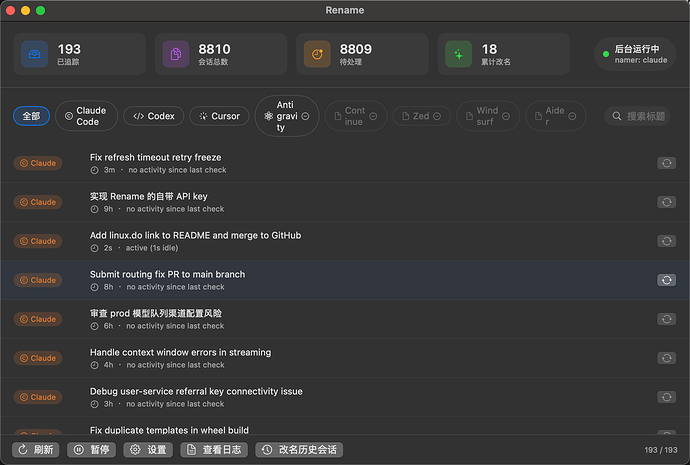The image size is (690, 465).
Task: Click the 改名历史会话 button
Action: (x=299, y=450)
